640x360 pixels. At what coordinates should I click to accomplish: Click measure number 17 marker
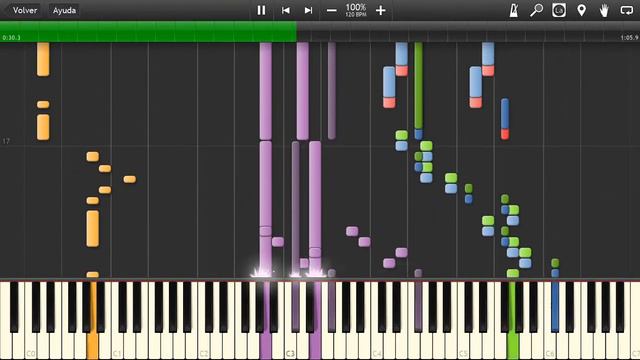(6, 141)
